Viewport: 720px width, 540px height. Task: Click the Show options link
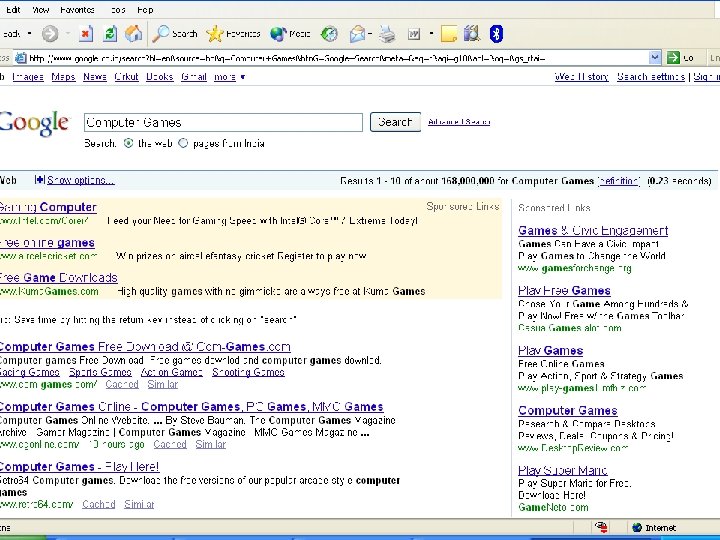80,180
